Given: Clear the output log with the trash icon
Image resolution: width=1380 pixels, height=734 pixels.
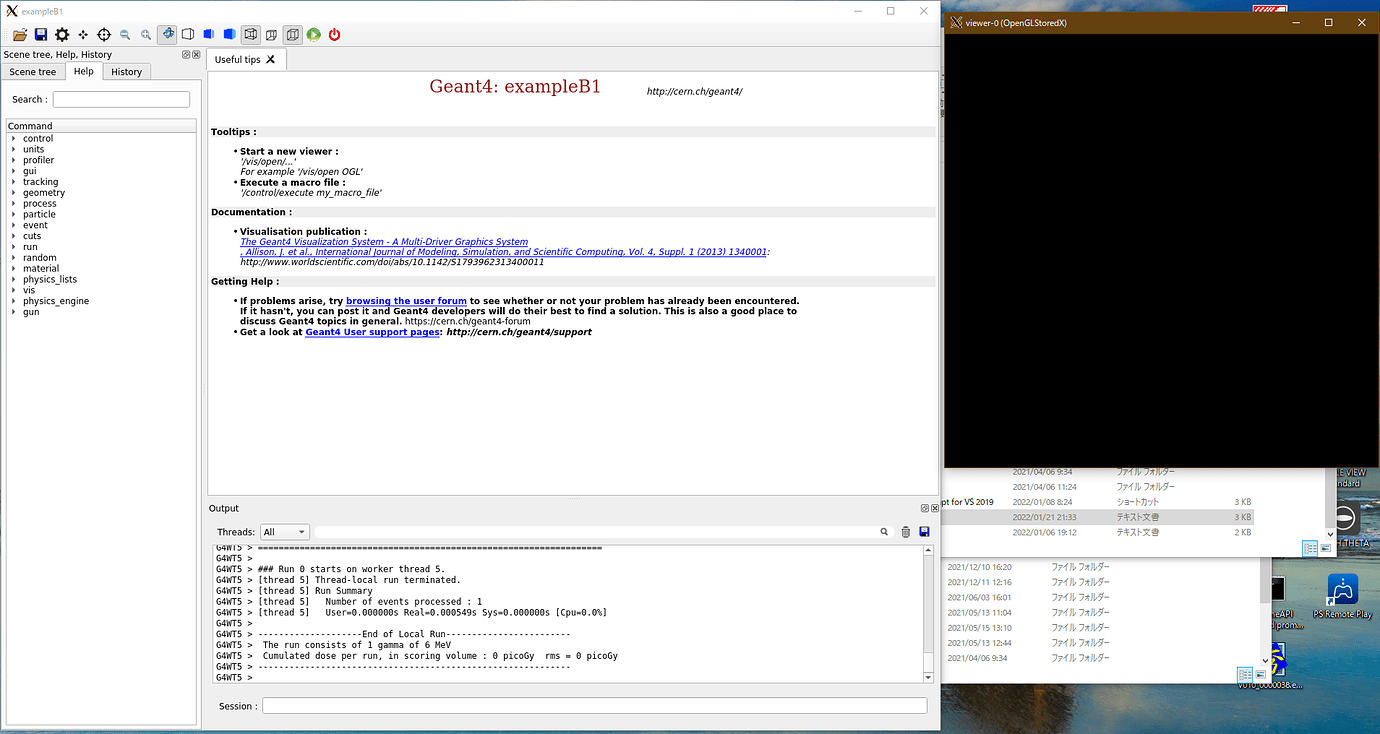Looking at the screenshot, I should pyautogui.click(x=905, y=531).
